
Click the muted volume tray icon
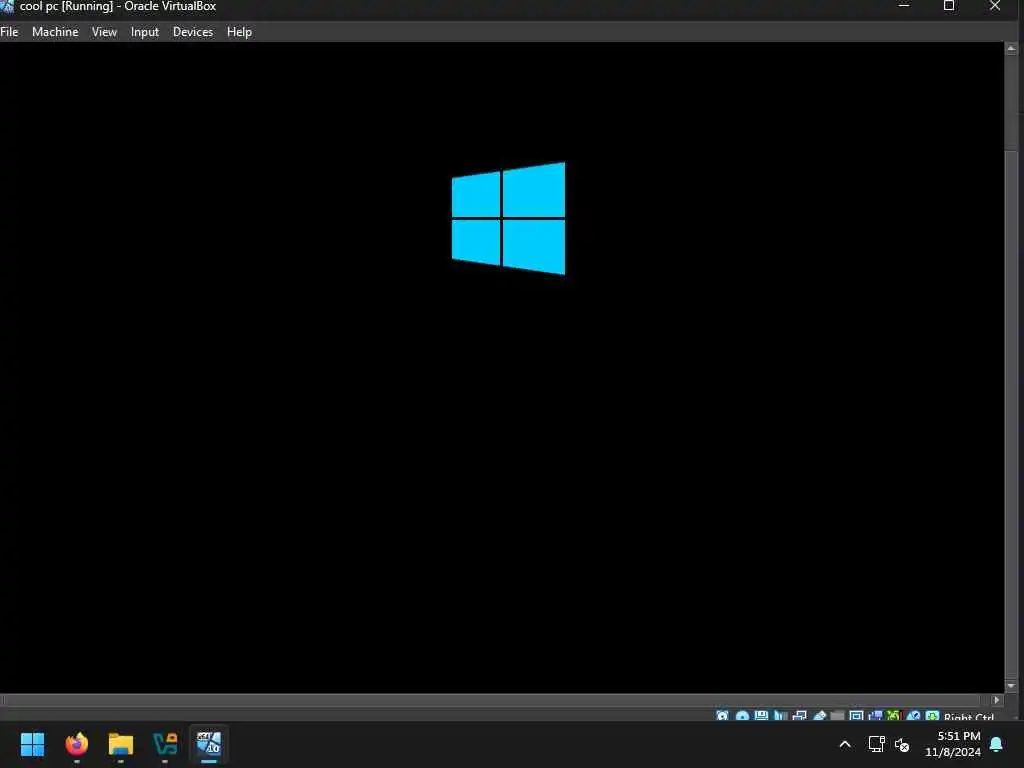pyautogui.click(x=902, y=744)
